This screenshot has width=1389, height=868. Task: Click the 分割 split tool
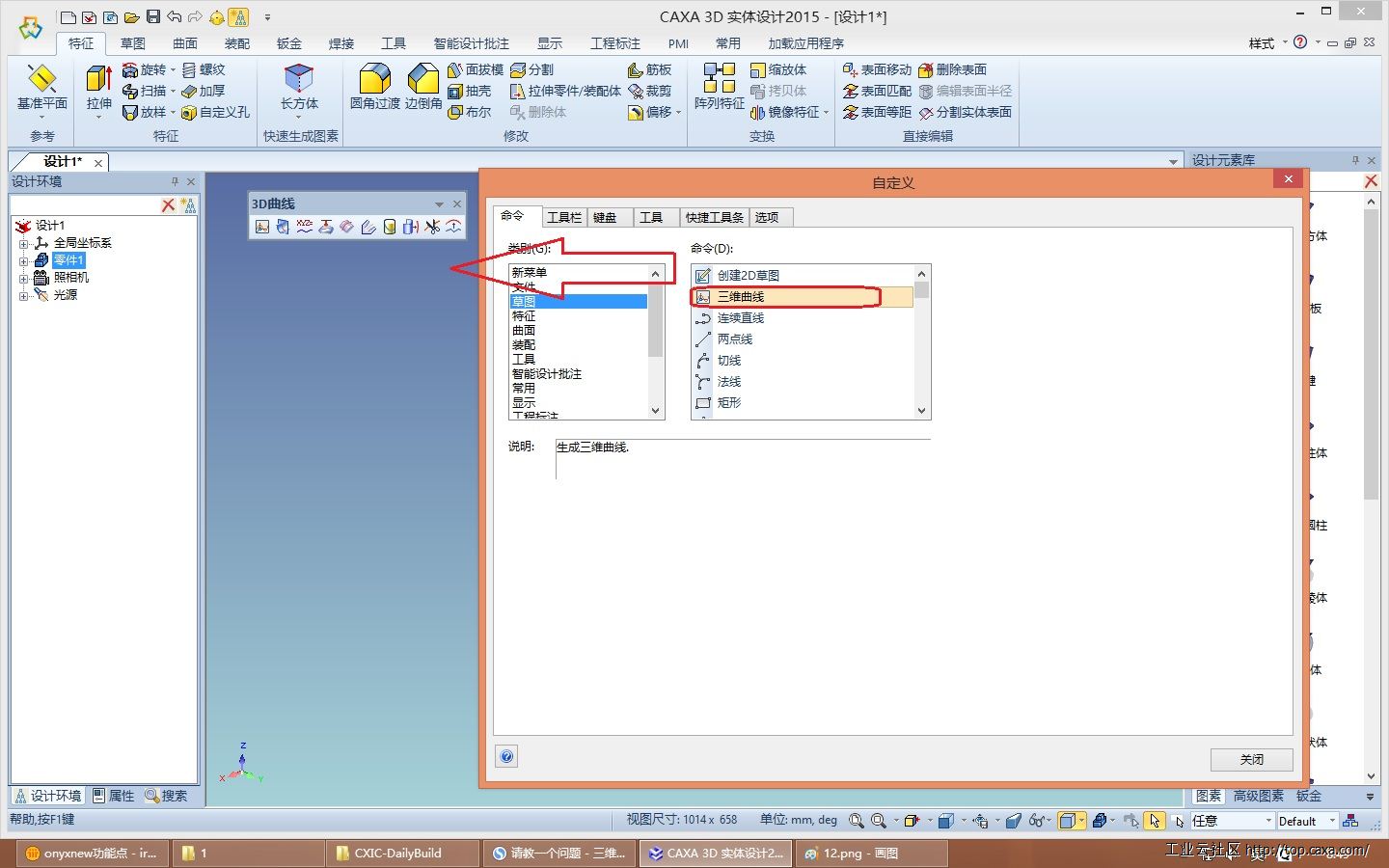[532, 69]
